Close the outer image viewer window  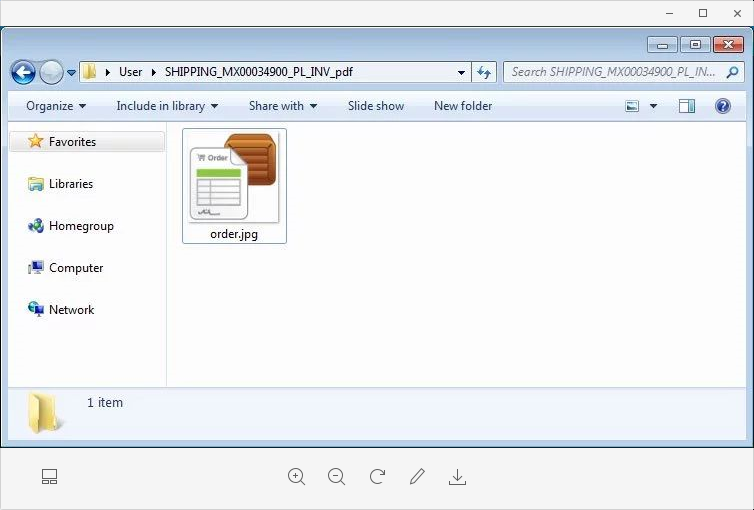point(737,13)
